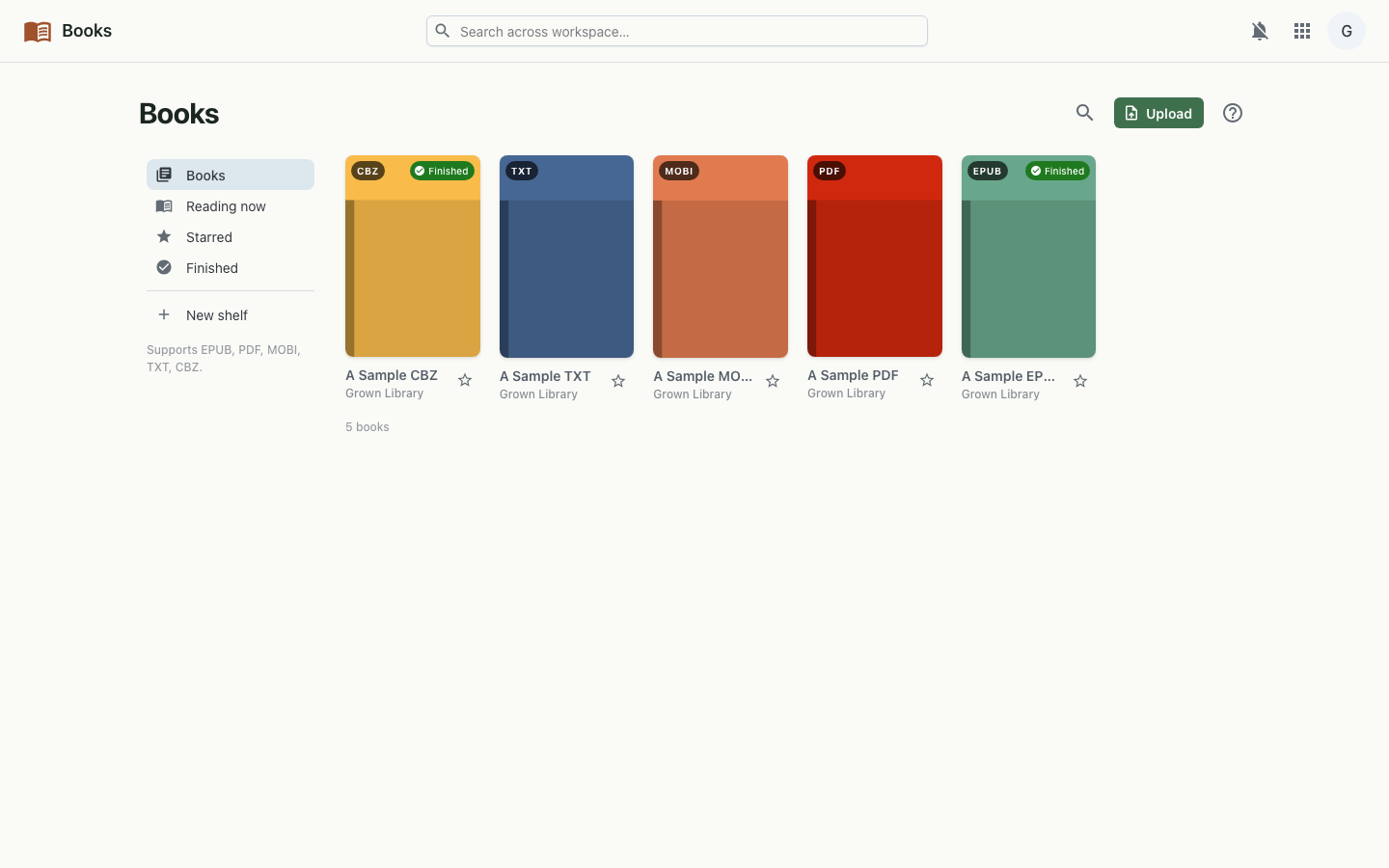The height and width of the screenshot is (868, 1389).
Task: Click Grown Library under A Sample PDF
Action: click(x=846, y=393)
